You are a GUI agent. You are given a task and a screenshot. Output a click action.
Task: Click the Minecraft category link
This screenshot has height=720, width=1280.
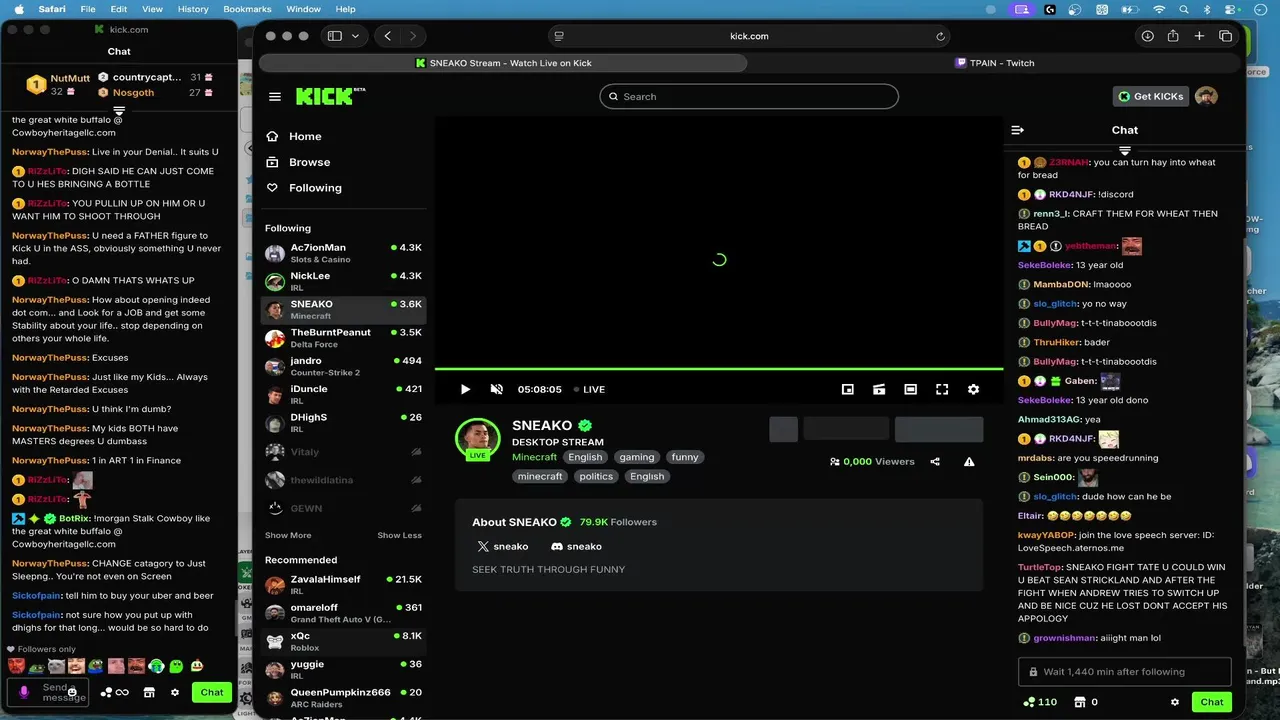coord(534,457)
